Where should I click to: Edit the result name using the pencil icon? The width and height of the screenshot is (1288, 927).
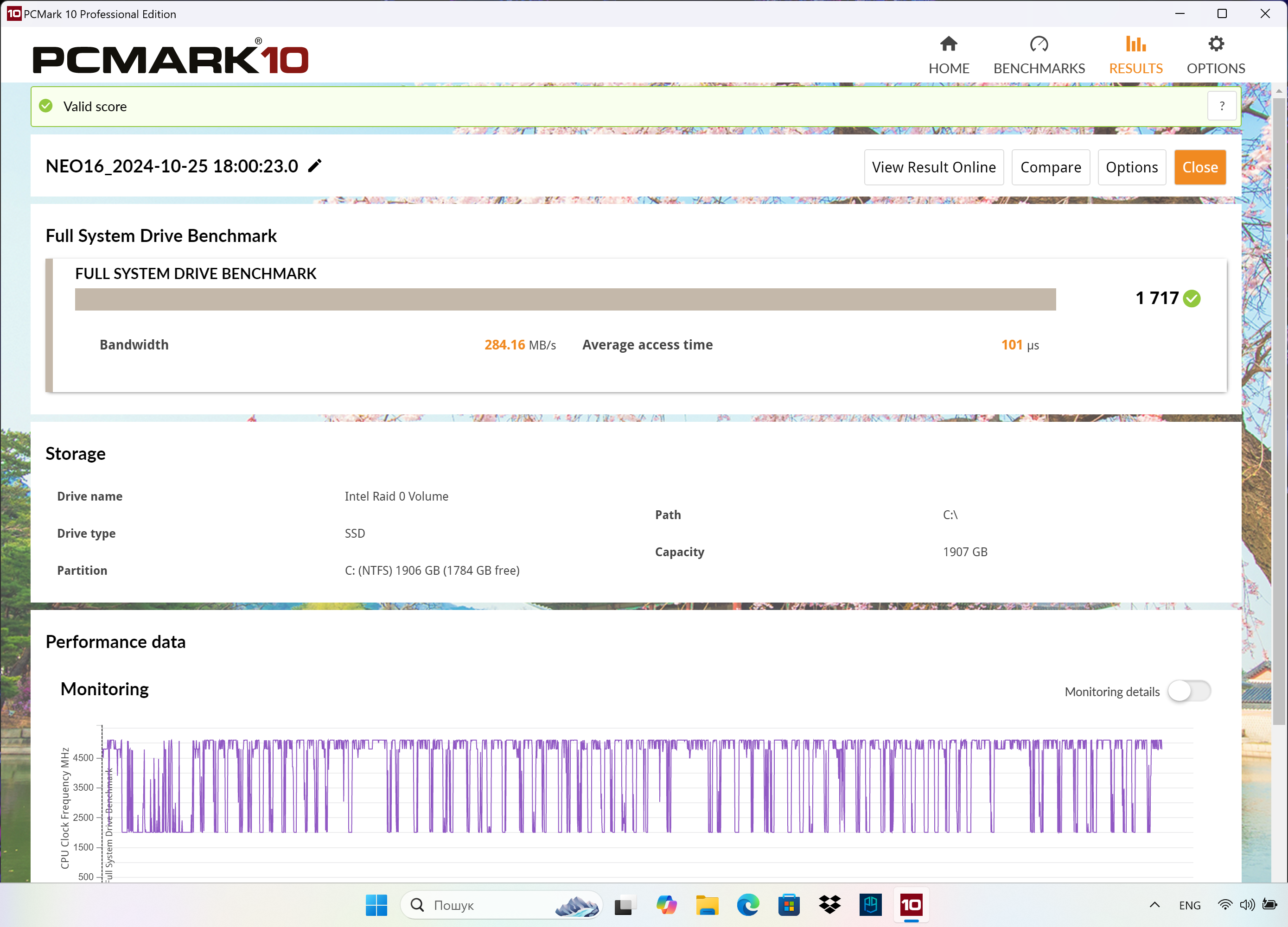[x=315, y=166]
